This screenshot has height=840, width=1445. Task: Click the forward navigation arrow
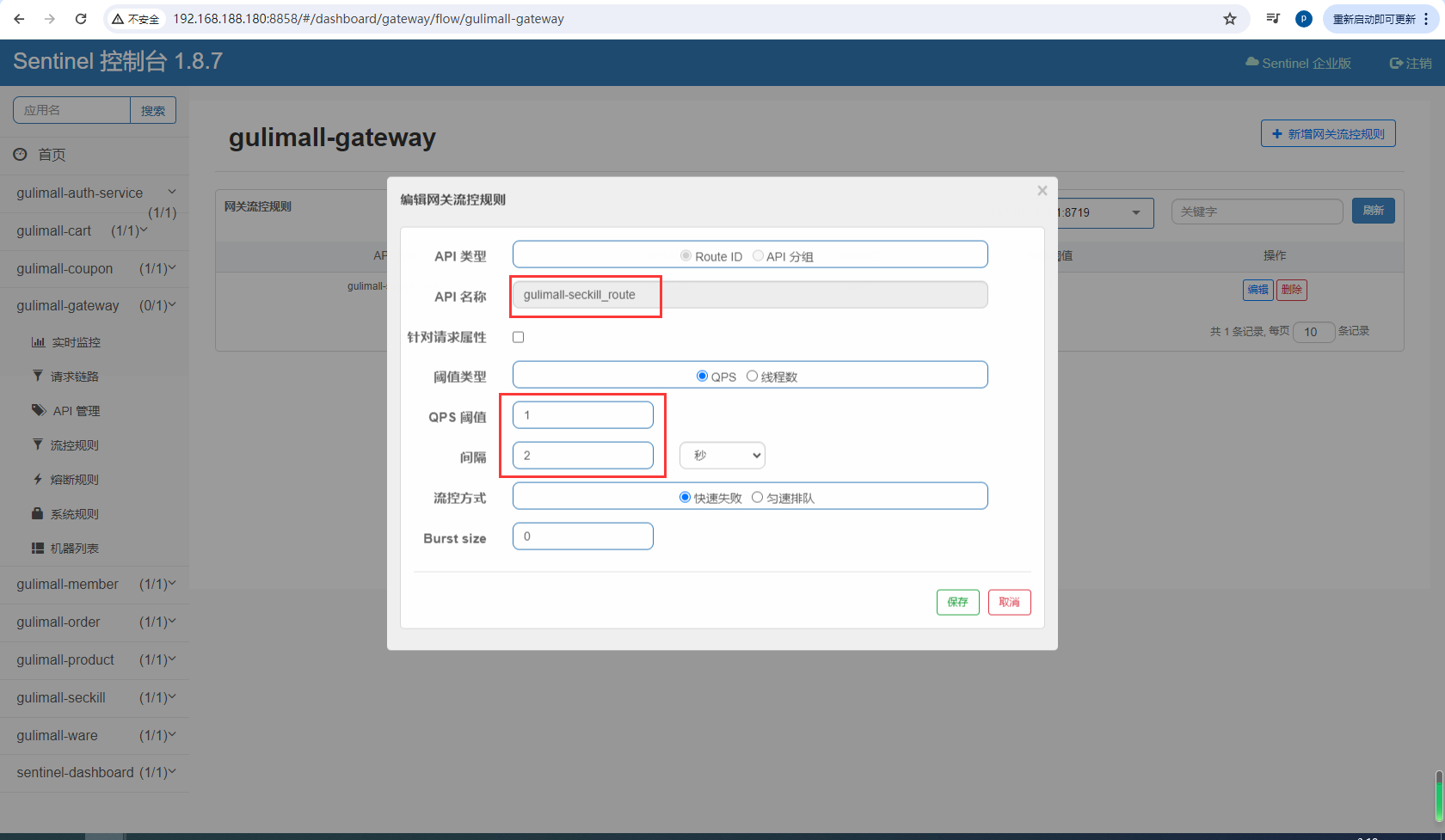[50, 19]
